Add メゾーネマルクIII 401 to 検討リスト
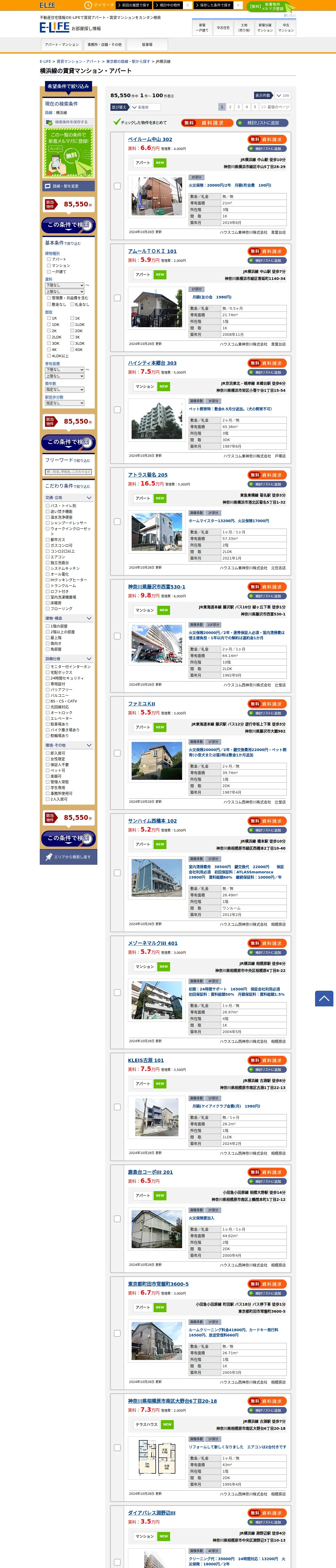Viewport: 336px width, 1568px height. point(268,953)
